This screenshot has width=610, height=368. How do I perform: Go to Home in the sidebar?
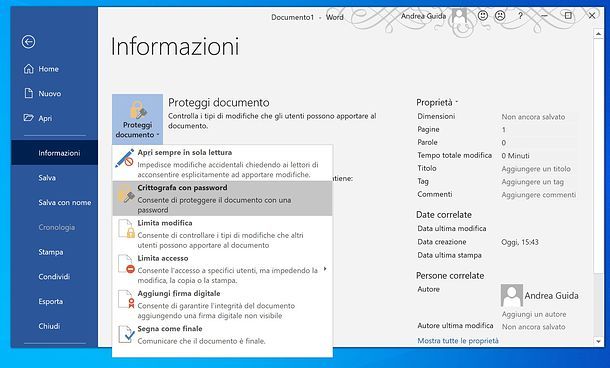(54, 69)
